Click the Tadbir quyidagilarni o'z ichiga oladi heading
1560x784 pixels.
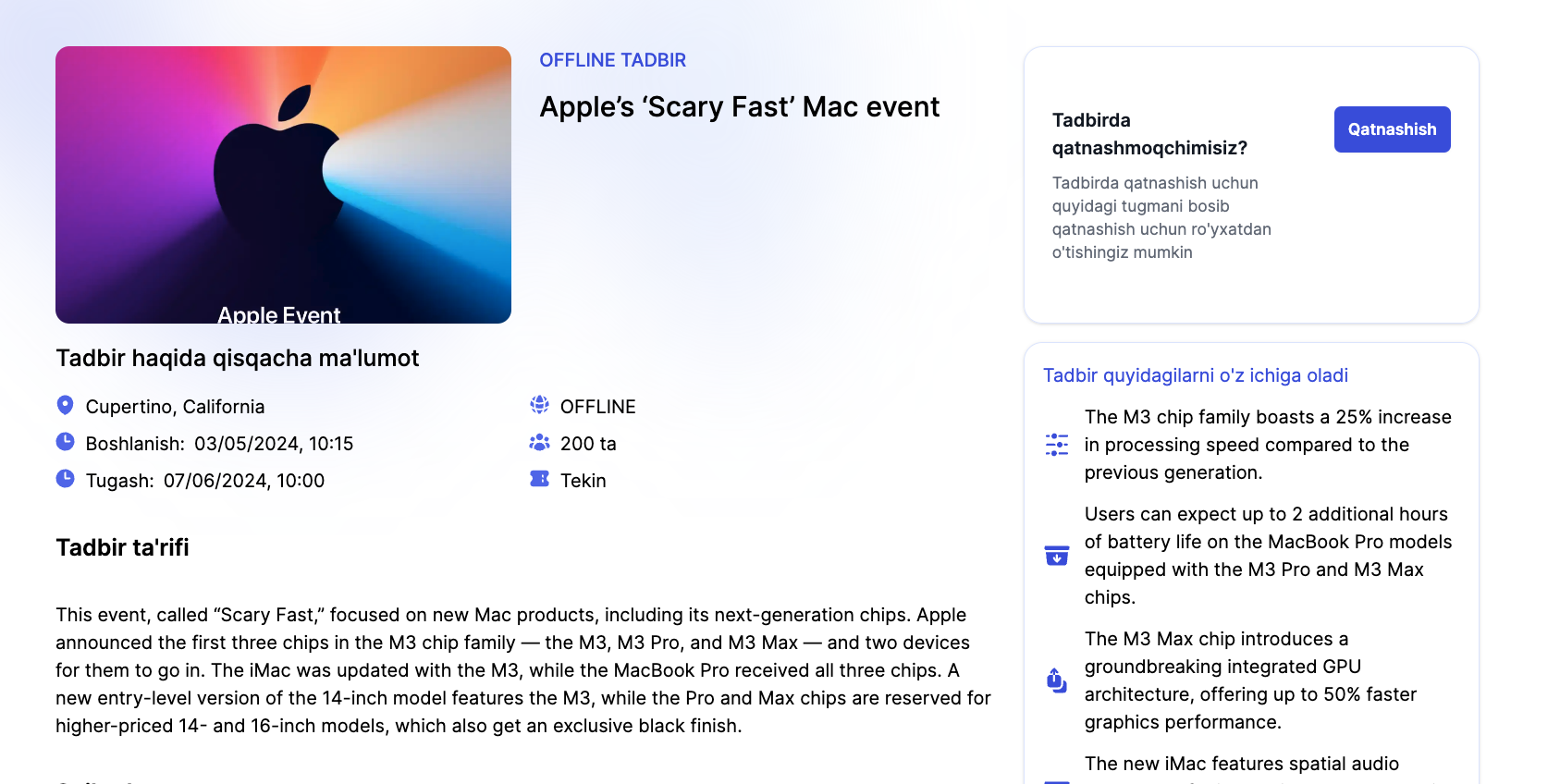click(x=1195, y=375)
